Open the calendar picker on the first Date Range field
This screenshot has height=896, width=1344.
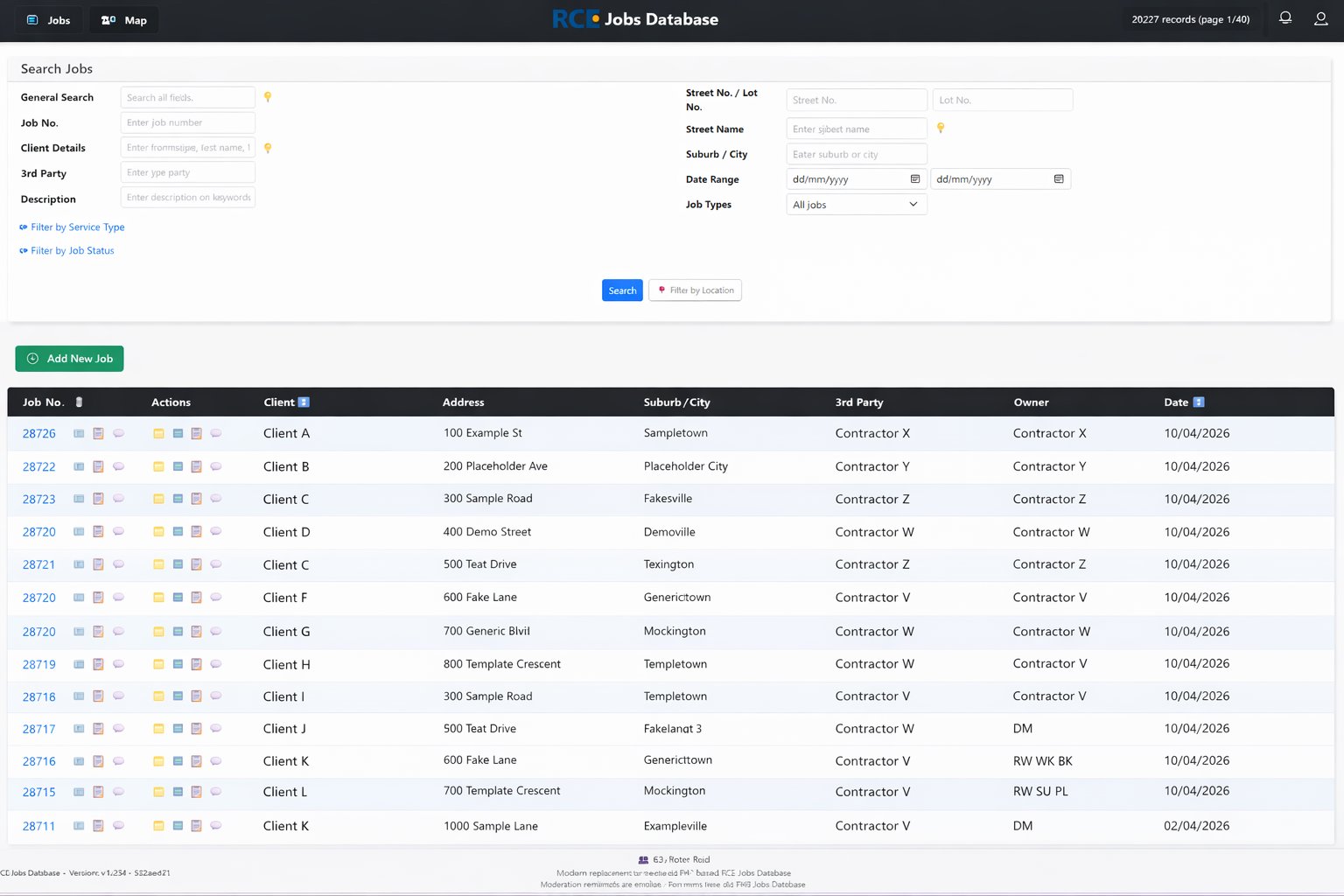[x=916, y=178]
